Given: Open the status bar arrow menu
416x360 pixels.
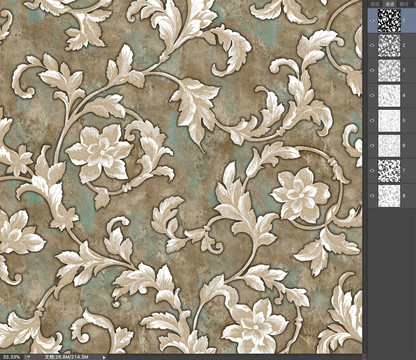Looking at the screenshot, I should point(104,357).
